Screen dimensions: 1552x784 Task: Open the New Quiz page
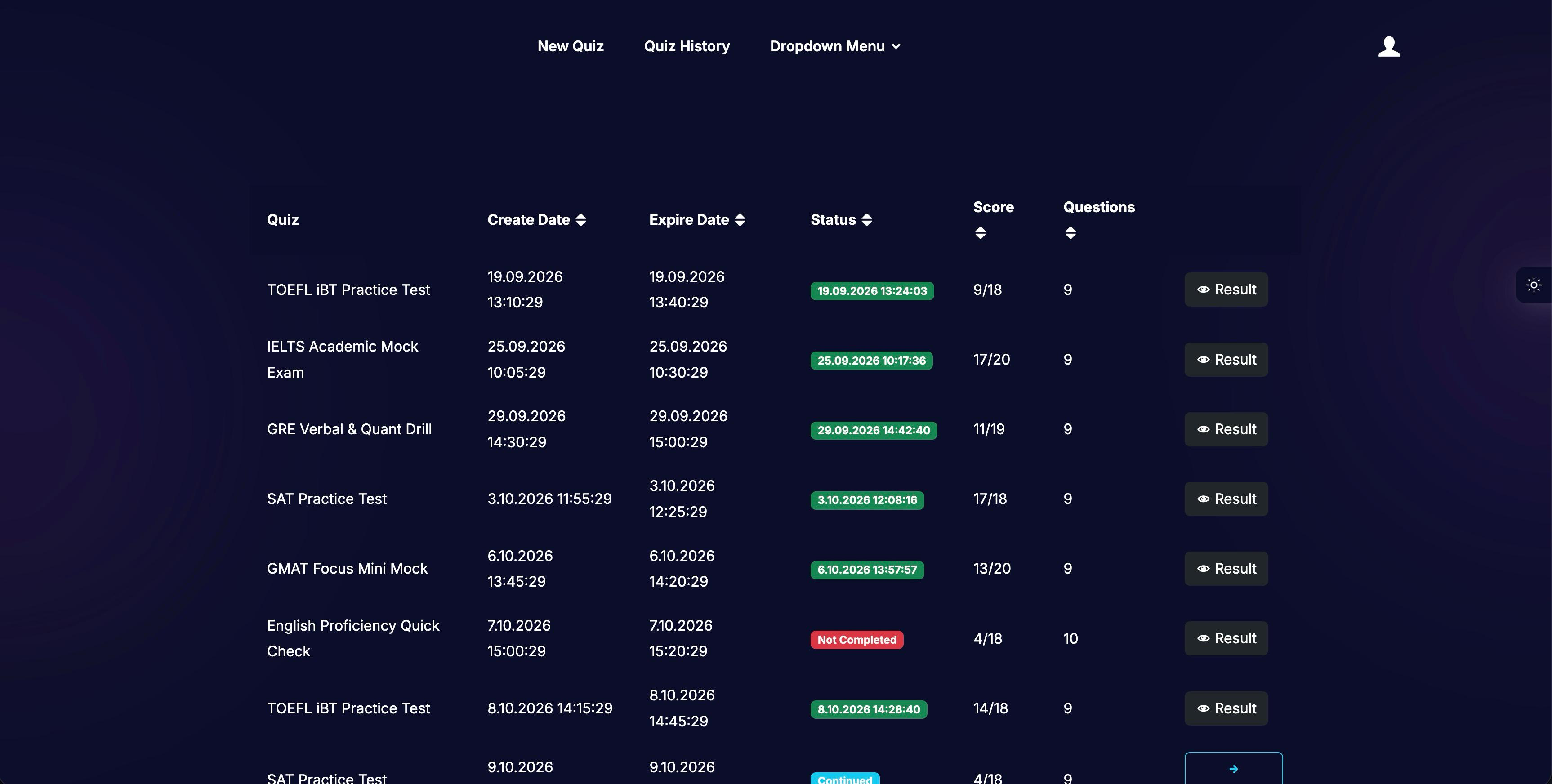click(571, 46)
